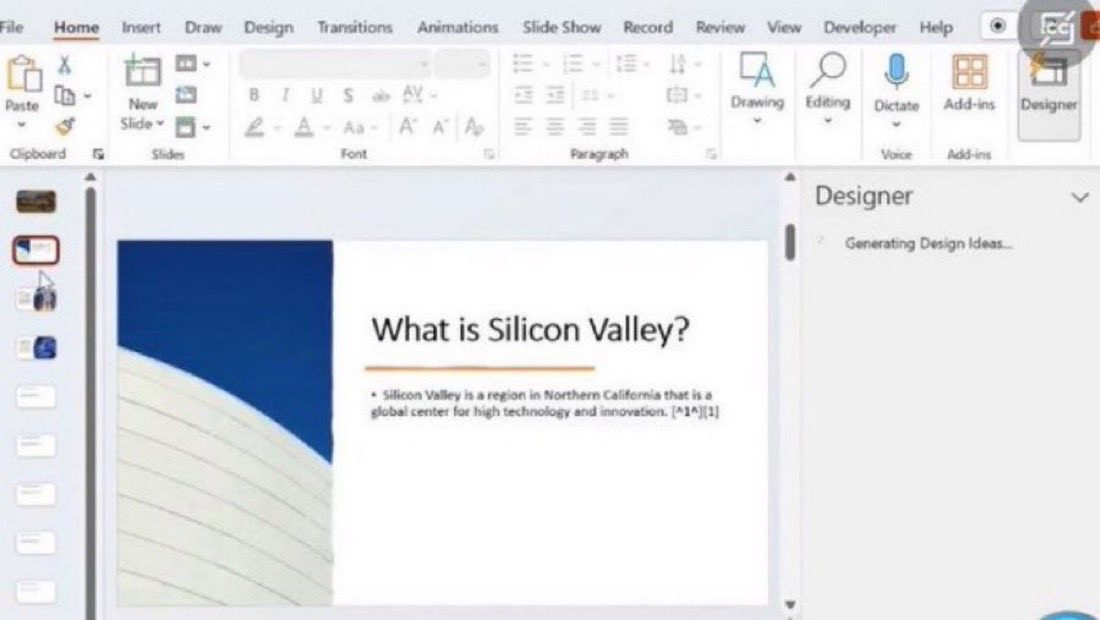Viewport: 1100px width, 620px height.
Task: Open the slide Layout icon
Action: point(186,64)
